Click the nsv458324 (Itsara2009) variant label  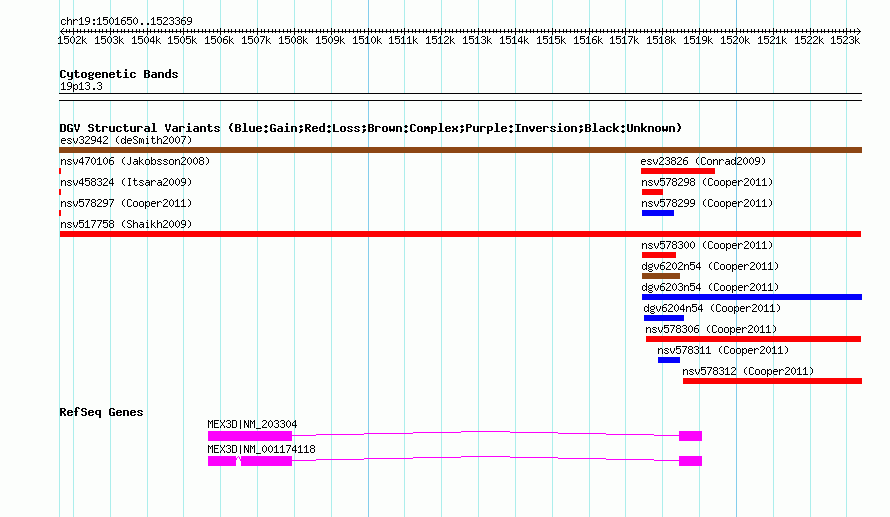[x=126, y=182]
